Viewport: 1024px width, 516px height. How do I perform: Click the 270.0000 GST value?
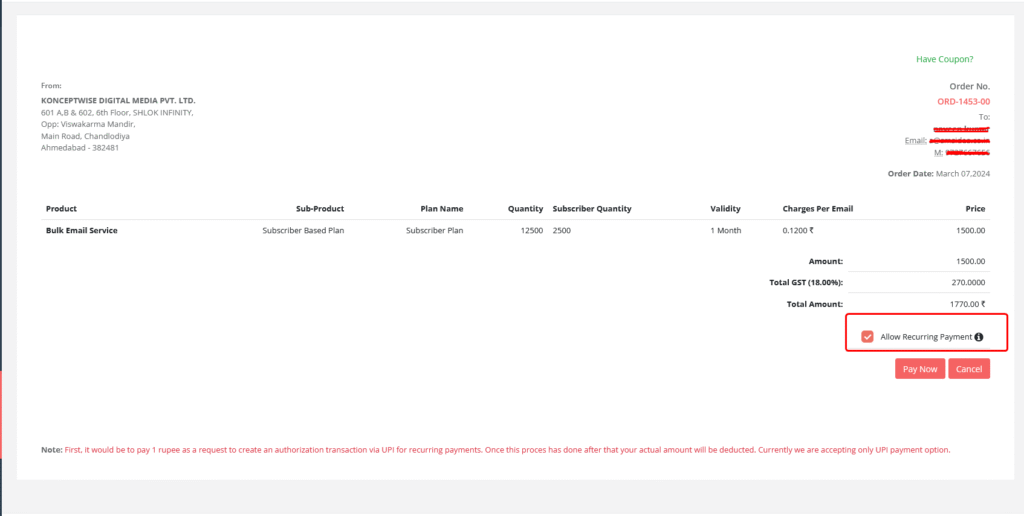point(967,282)
